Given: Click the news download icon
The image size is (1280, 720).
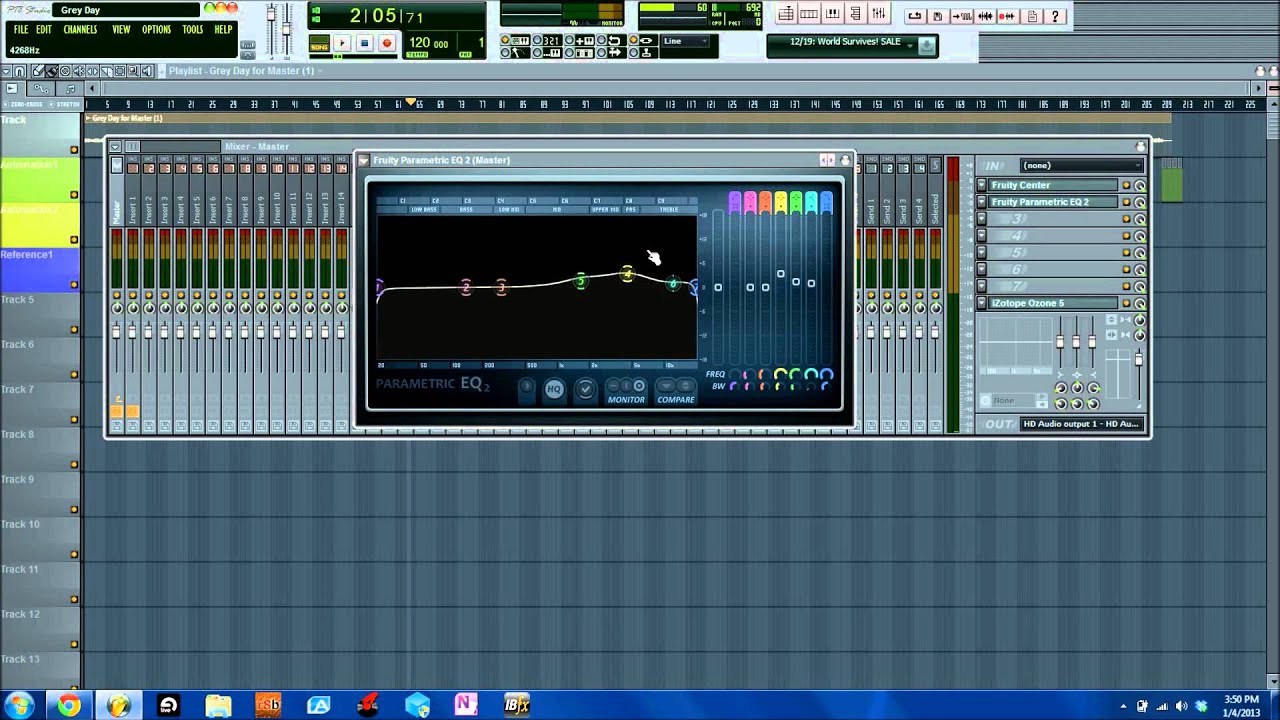Looking at the screenshot, I should tap(927, 45).
